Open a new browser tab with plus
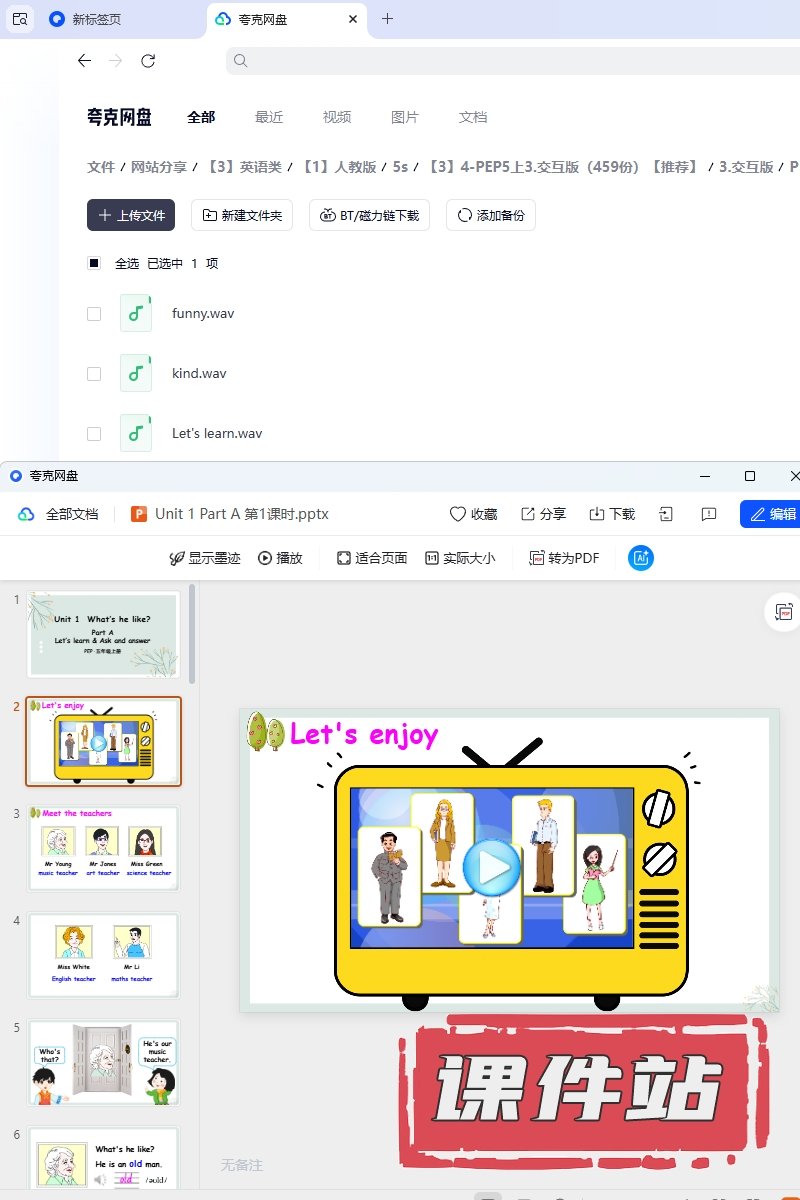This screenshot has width=800, height=1200. pyautogui.click(x=388, y=19)
